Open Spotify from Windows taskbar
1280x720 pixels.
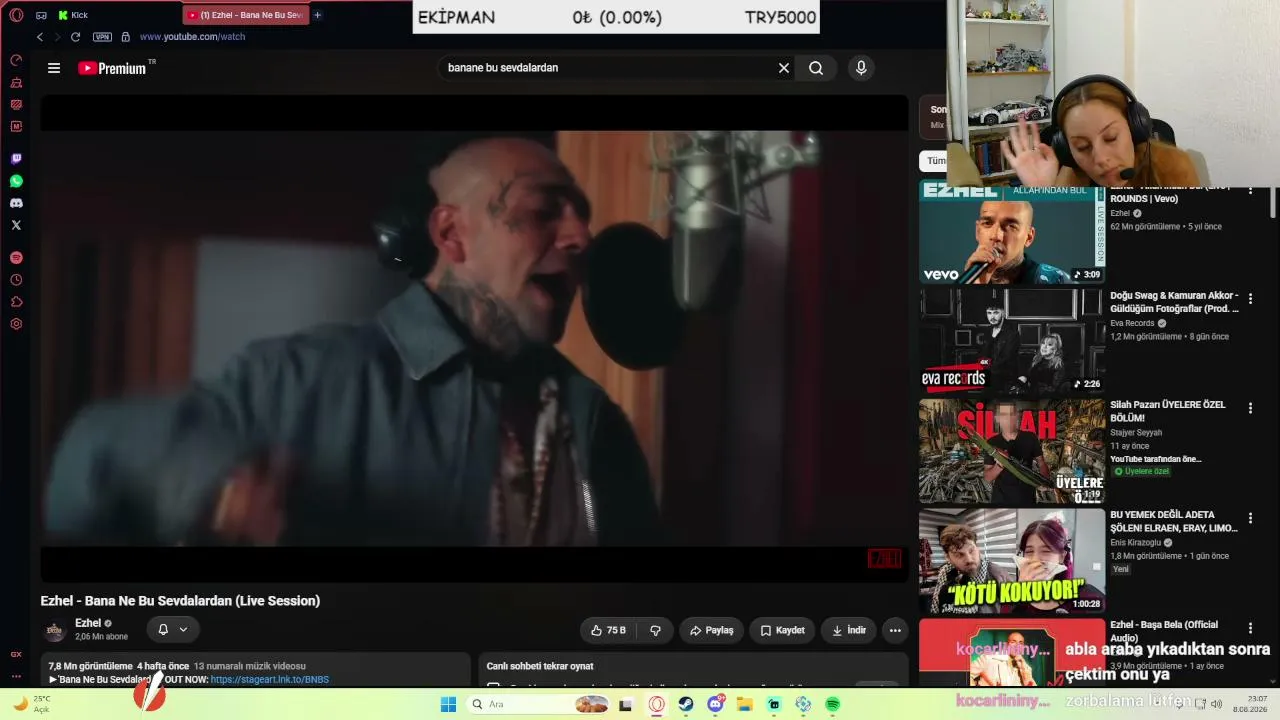point(833,704)
